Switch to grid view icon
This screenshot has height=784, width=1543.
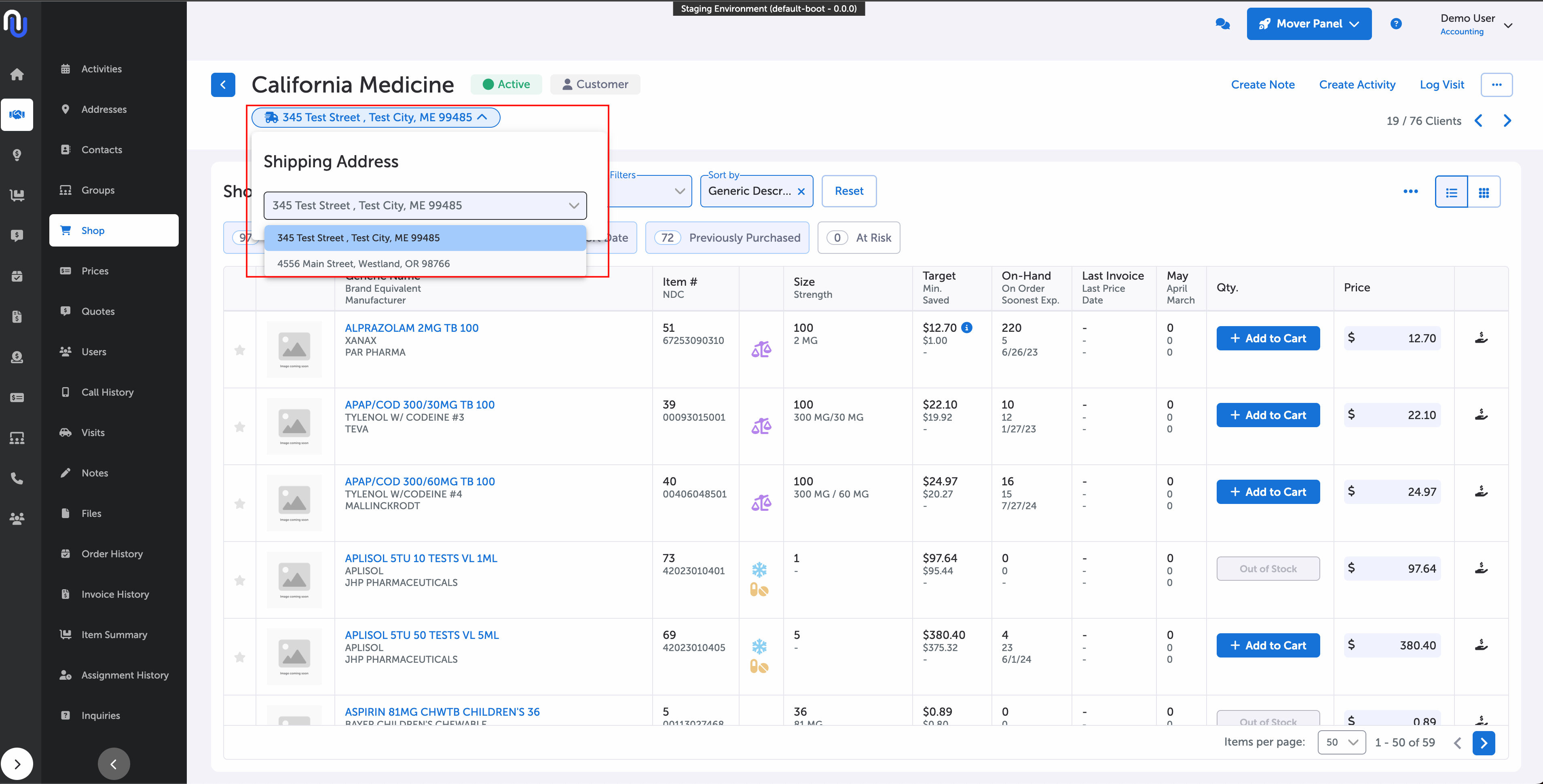[1484, 192]
